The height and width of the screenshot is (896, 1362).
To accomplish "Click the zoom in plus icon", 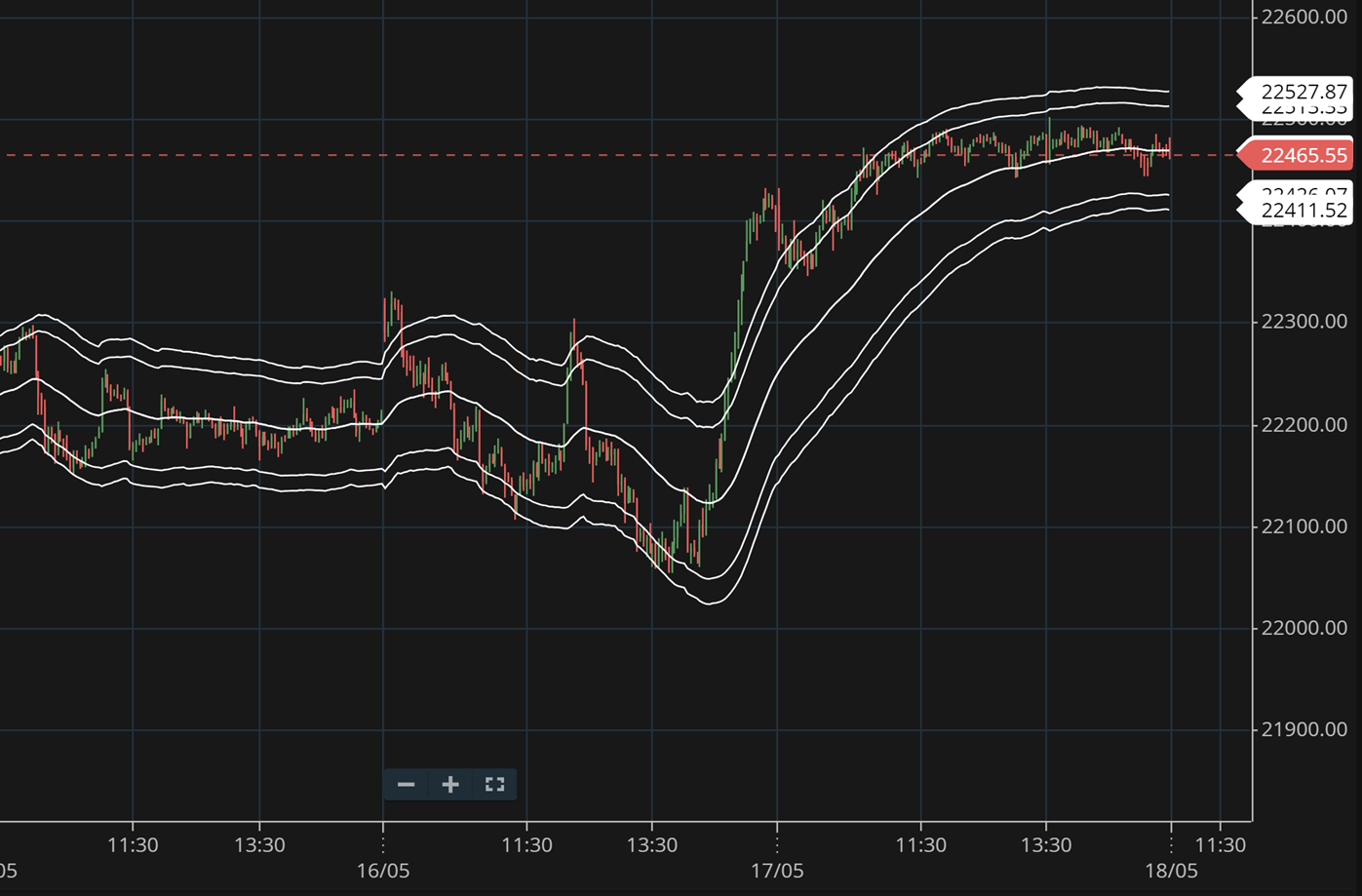I will click(x=450, y=785).
